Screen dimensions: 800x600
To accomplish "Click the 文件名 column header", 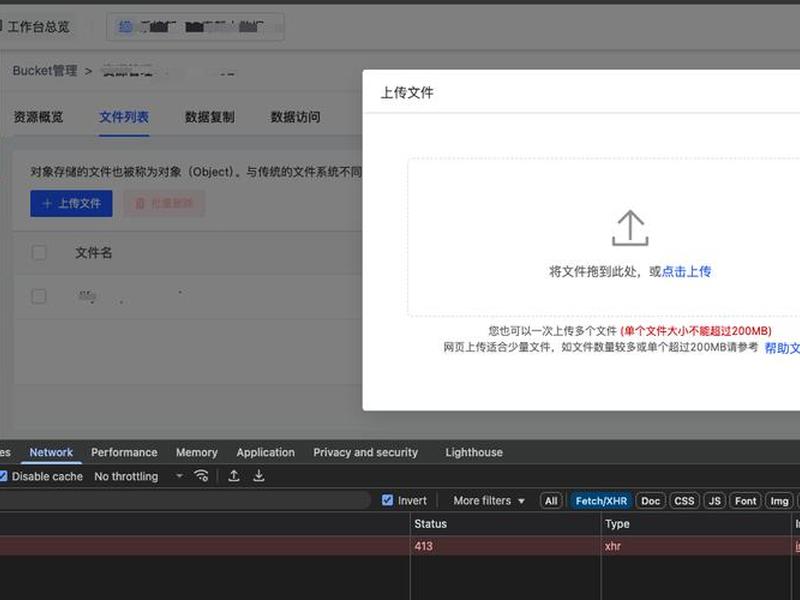I will pyautogui.click(x=93, y=253).
